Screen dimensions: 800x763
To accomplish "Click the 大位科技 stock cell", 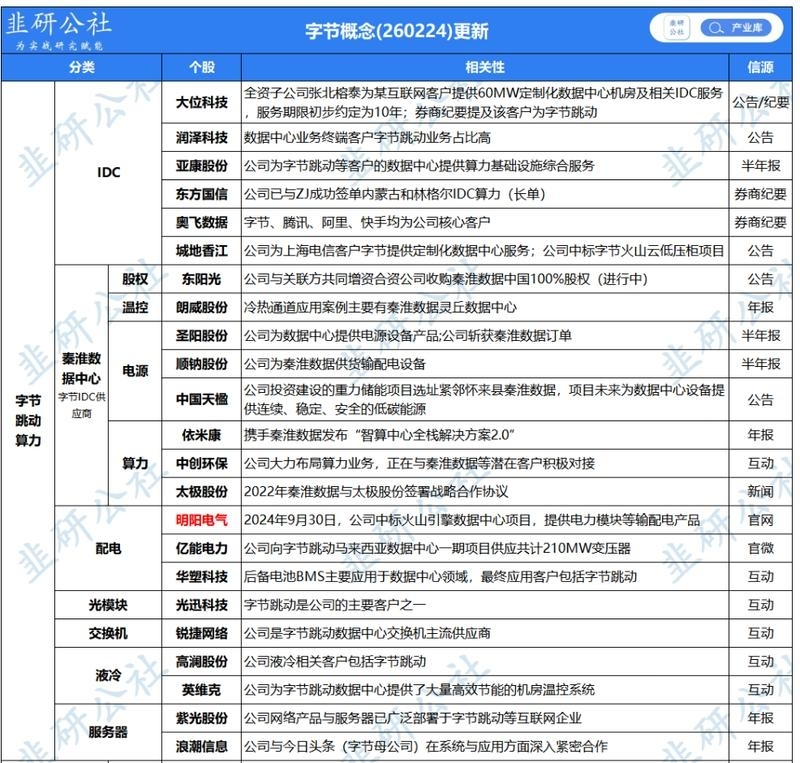I will 202,103.
